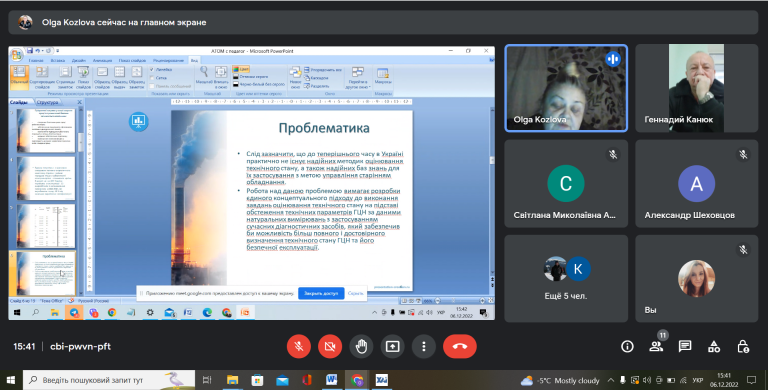This screenshot has width=768, height=390.
Task: Click Каскадом in the ribbon
Action: [316, 77]
